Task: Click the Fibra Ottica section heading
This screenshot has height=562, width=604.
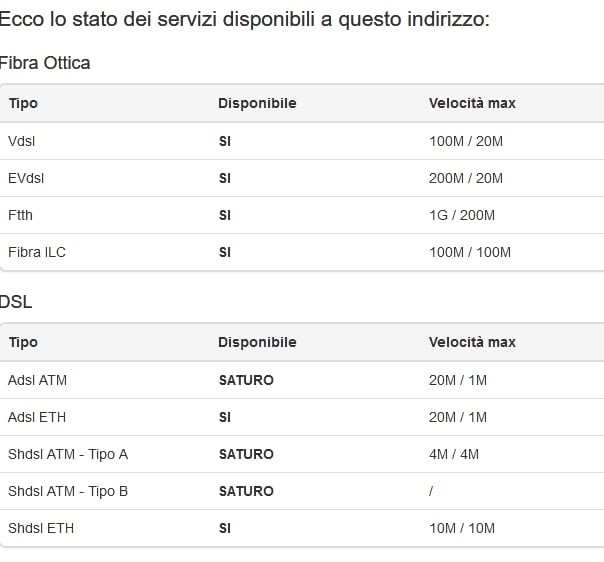Action: pos(45,63)
